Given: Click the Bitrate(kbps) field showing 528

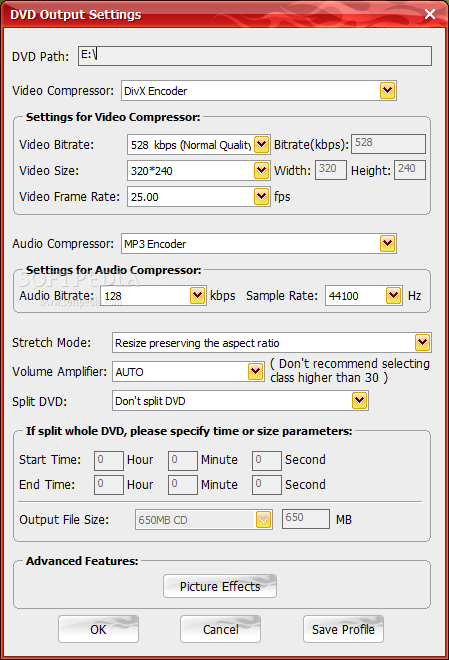Looking at the screenshot, I should pos(388,144).
